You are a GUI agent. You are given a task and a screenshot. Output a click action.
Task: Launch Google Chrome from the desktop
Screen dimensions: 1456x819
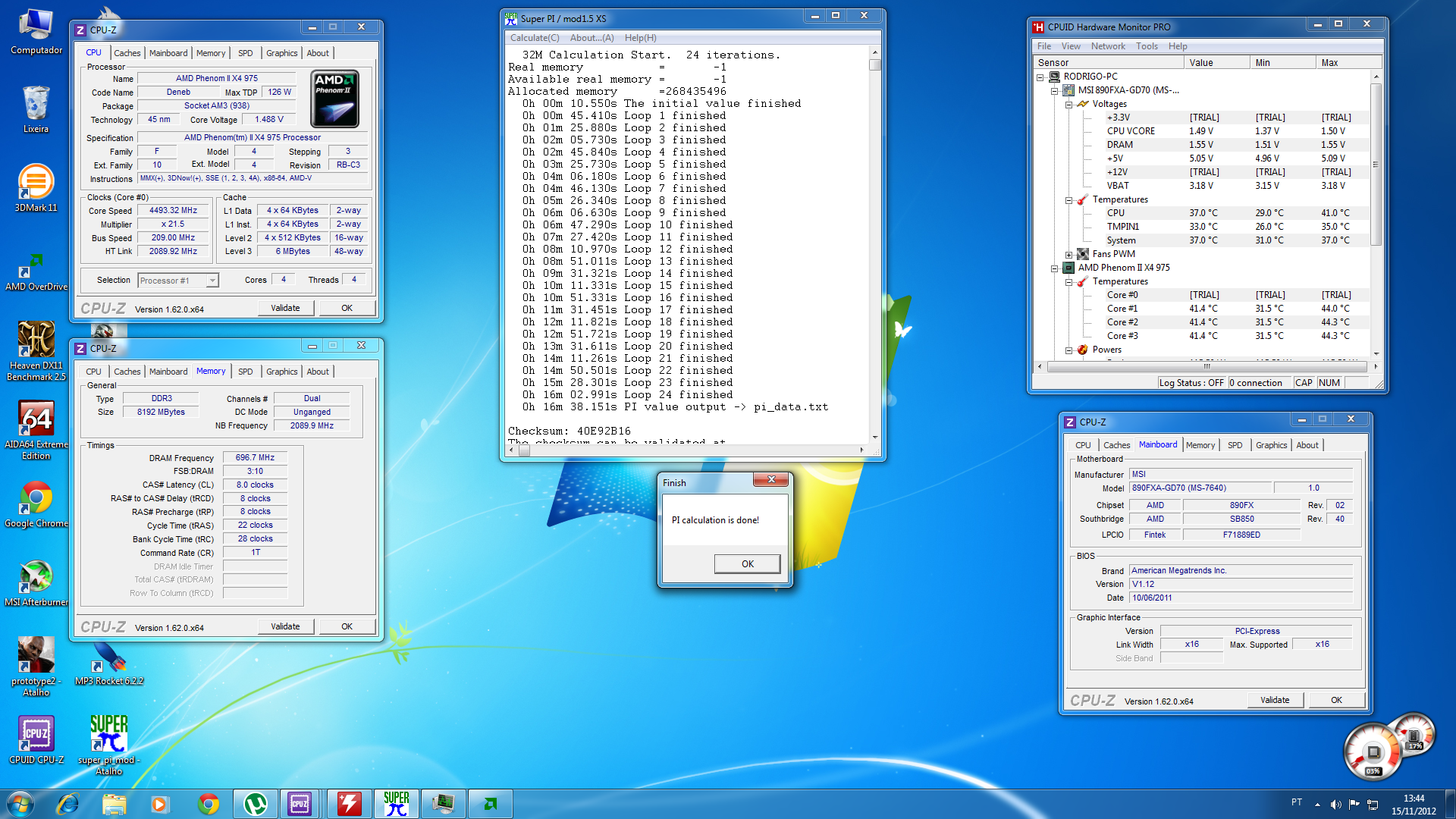(x=36, y=504)
